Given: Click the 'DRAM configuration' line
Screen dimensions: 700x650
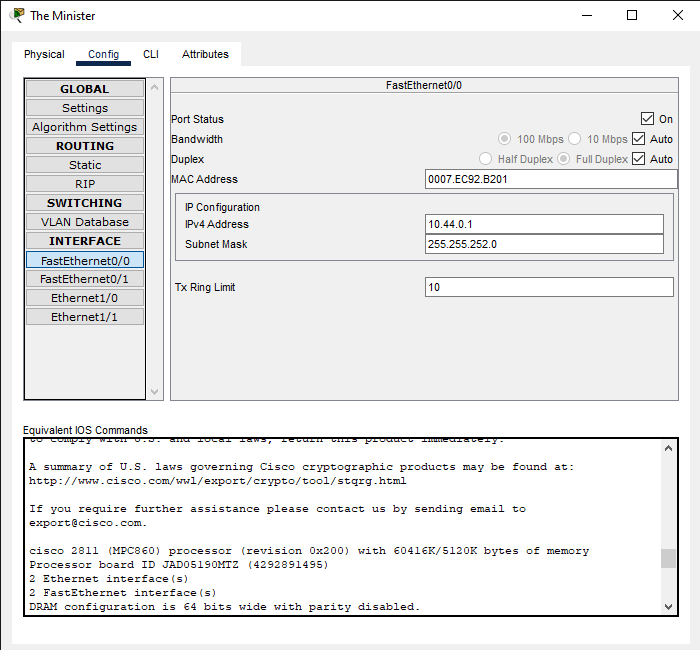Looking at the screenshot, I should click(225, 607).
